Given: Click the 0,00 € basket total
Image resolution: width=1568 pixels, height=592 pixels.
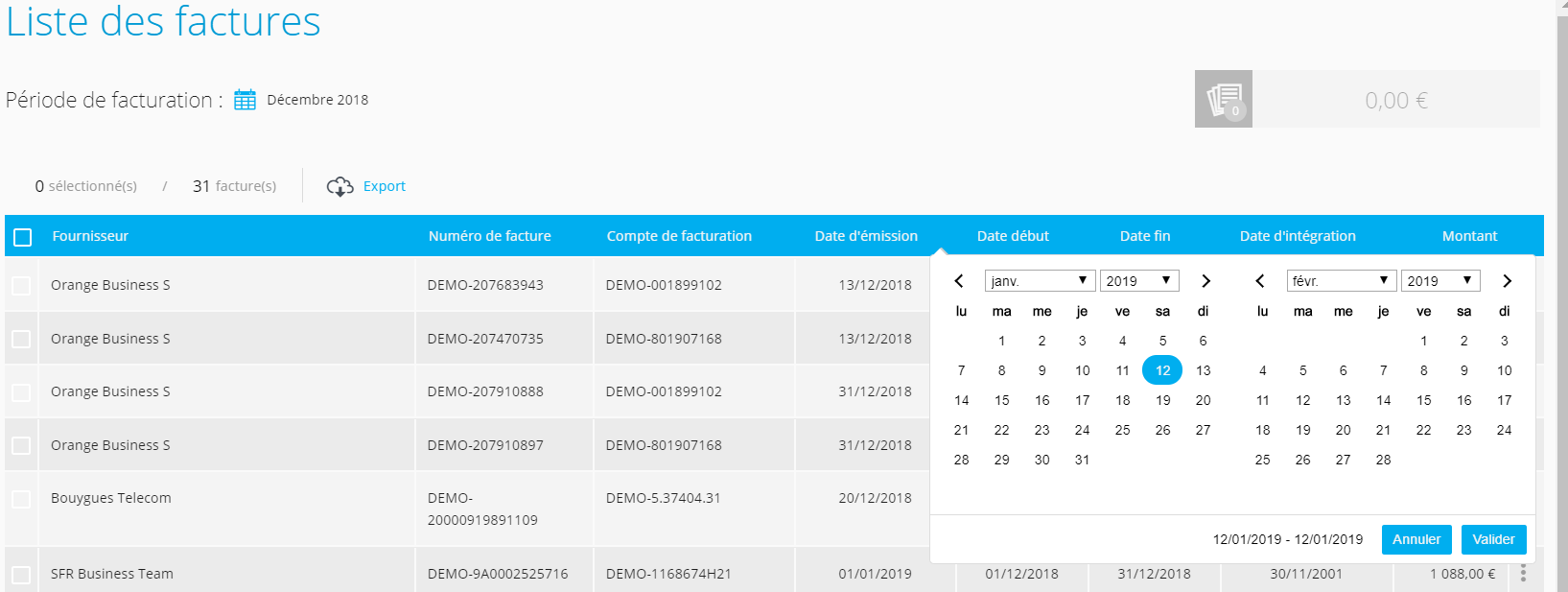Looking at the screenshot, I should tap(1396, 100).
